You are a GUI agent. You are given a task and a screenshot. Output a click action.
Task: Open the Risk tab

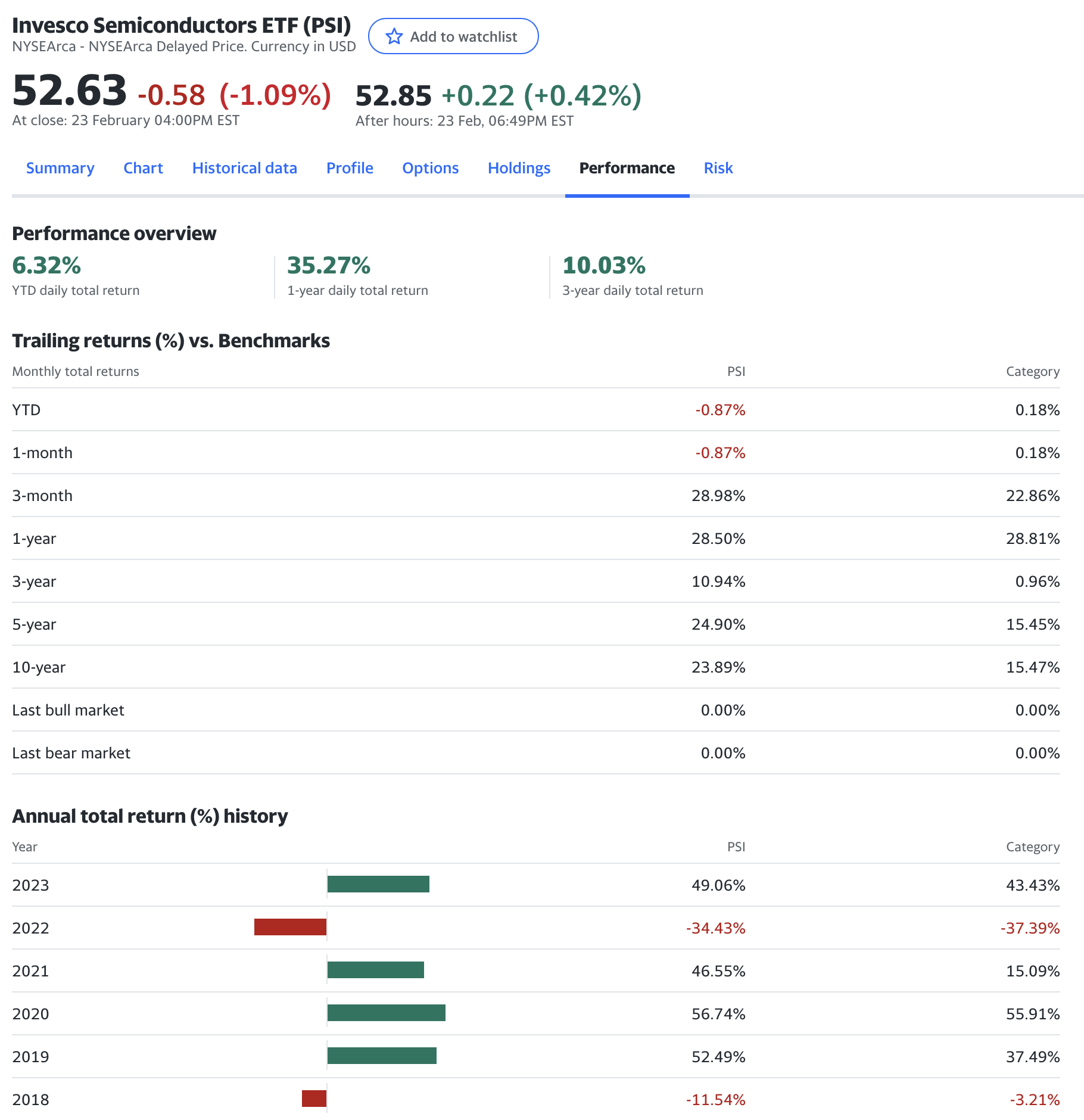(718, 168)
